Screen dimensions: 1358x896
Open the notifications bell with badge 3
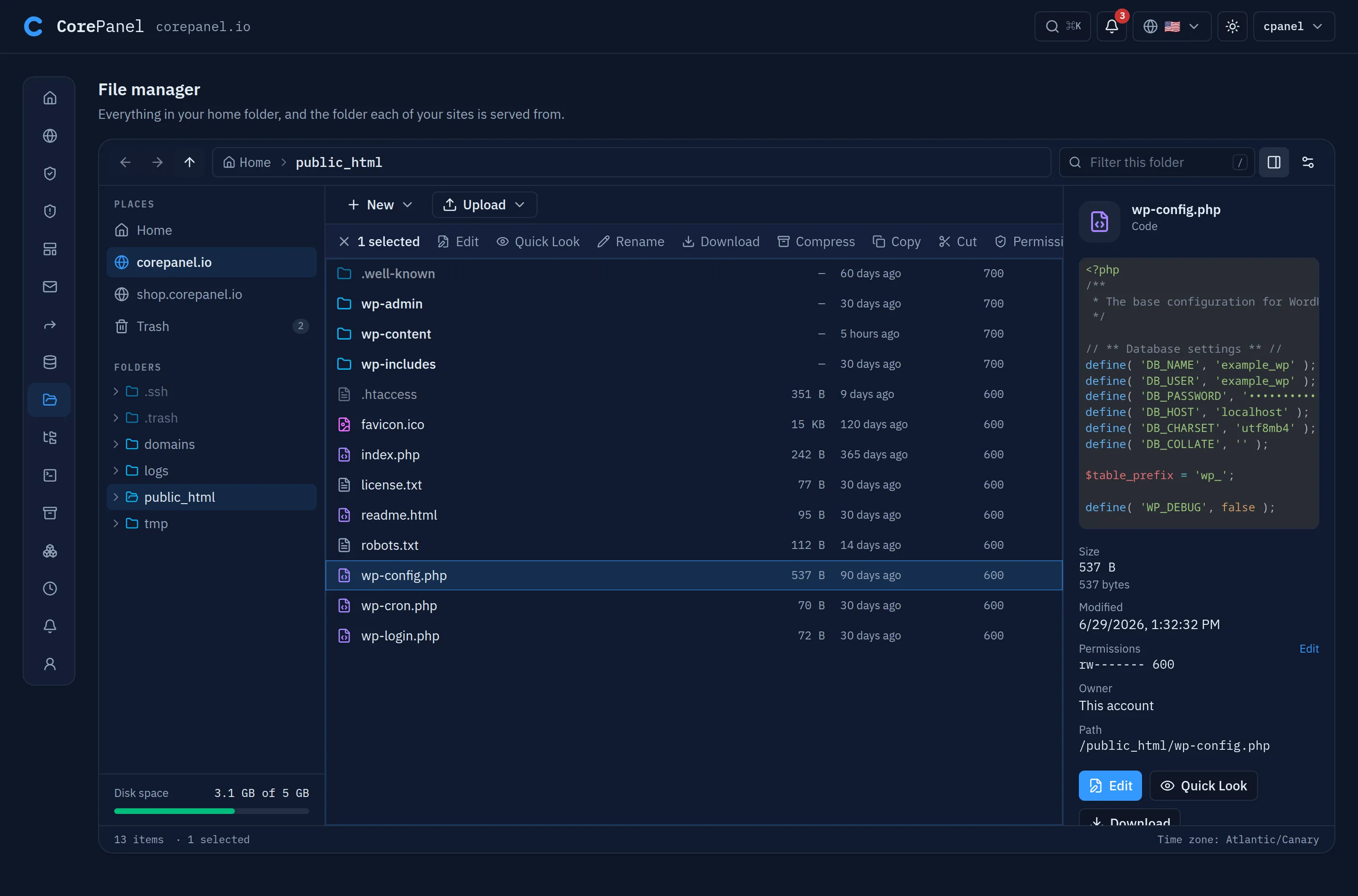(x=1111, y=26)
